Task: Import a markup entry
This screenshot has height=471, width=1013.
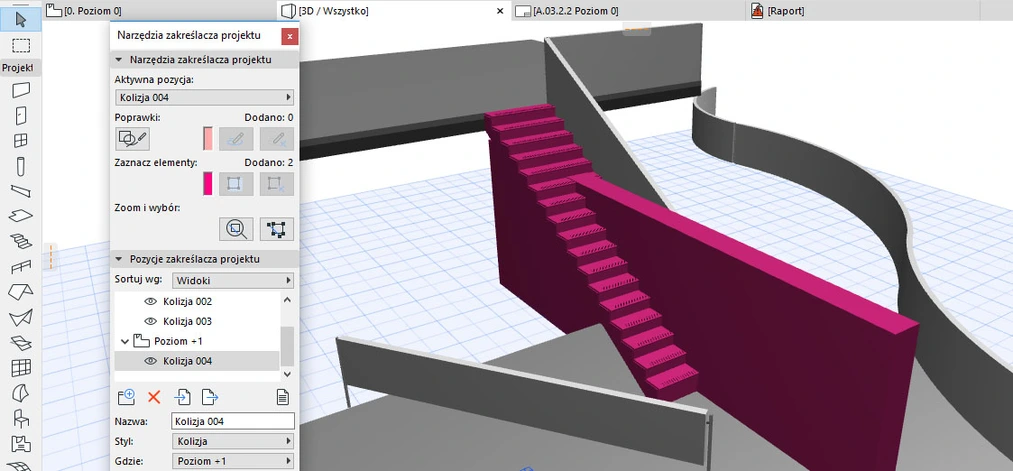Action: click(183, 396)
